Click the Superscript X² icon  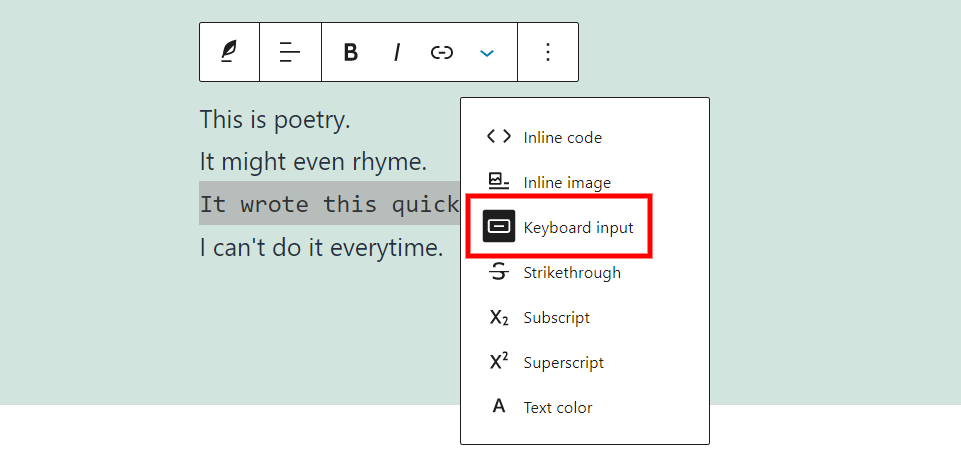click(x=498, y=362)
